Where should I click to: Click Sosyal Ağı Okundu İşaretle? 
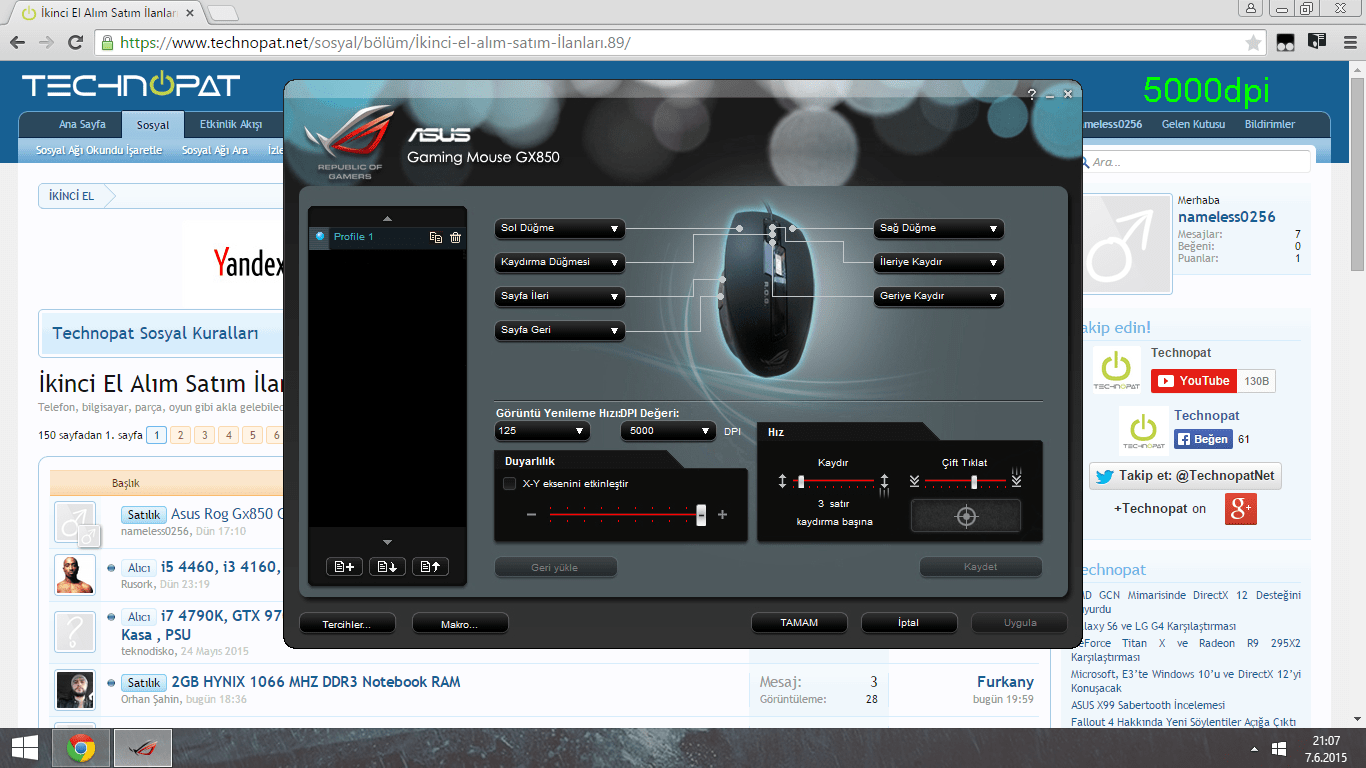point(99,151)
